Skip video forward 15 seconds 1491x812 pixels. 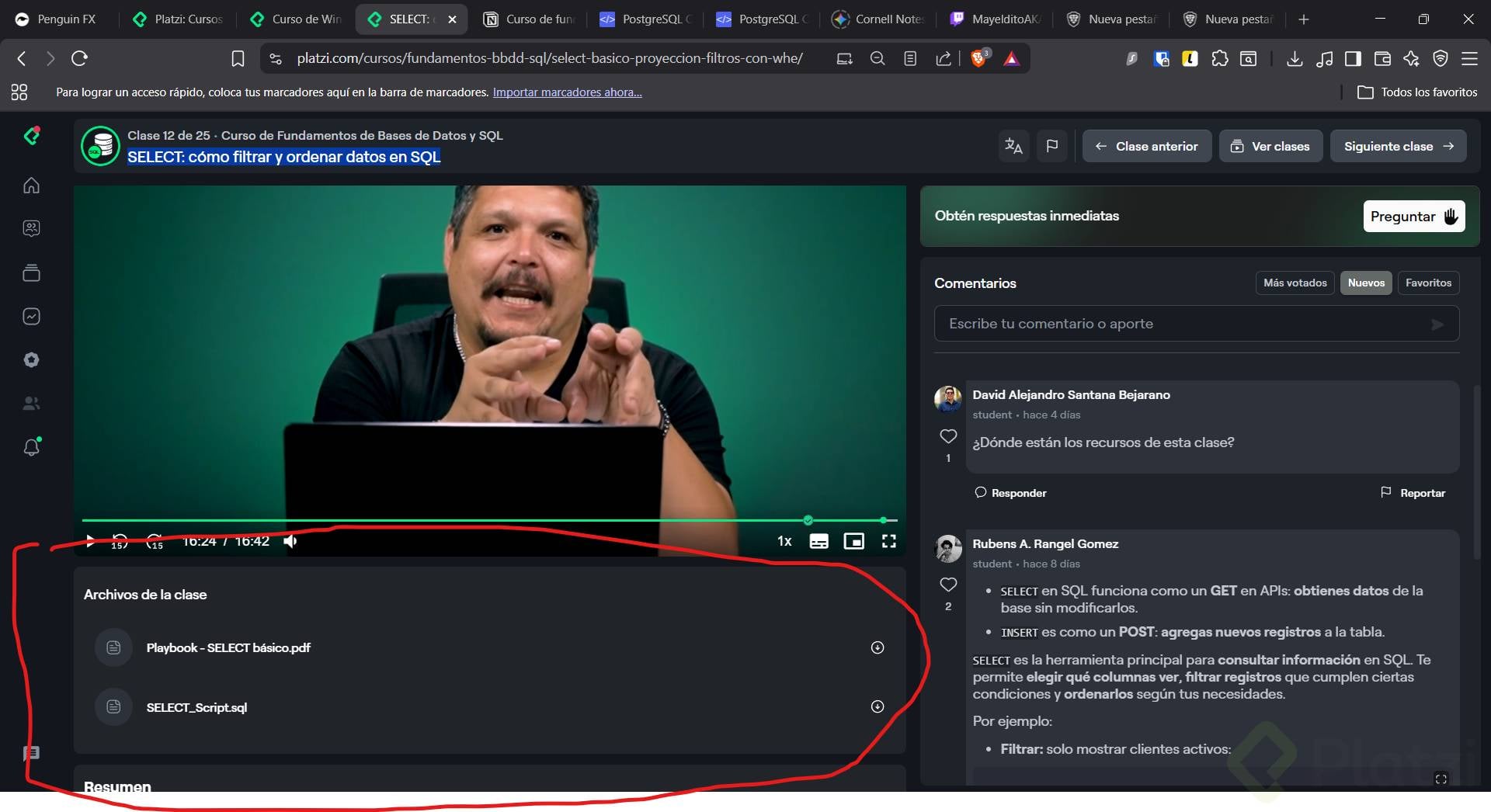pyautogui.click(x=155, y=541)
